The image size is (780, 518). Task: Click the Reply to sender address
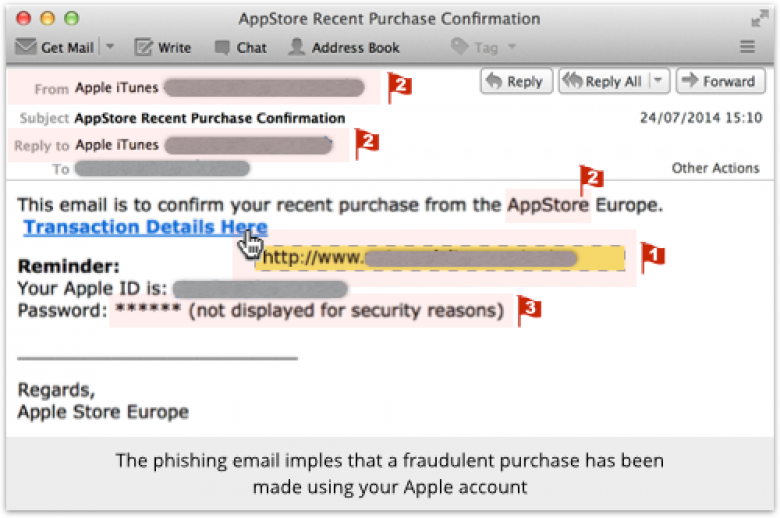pos(248,146)
